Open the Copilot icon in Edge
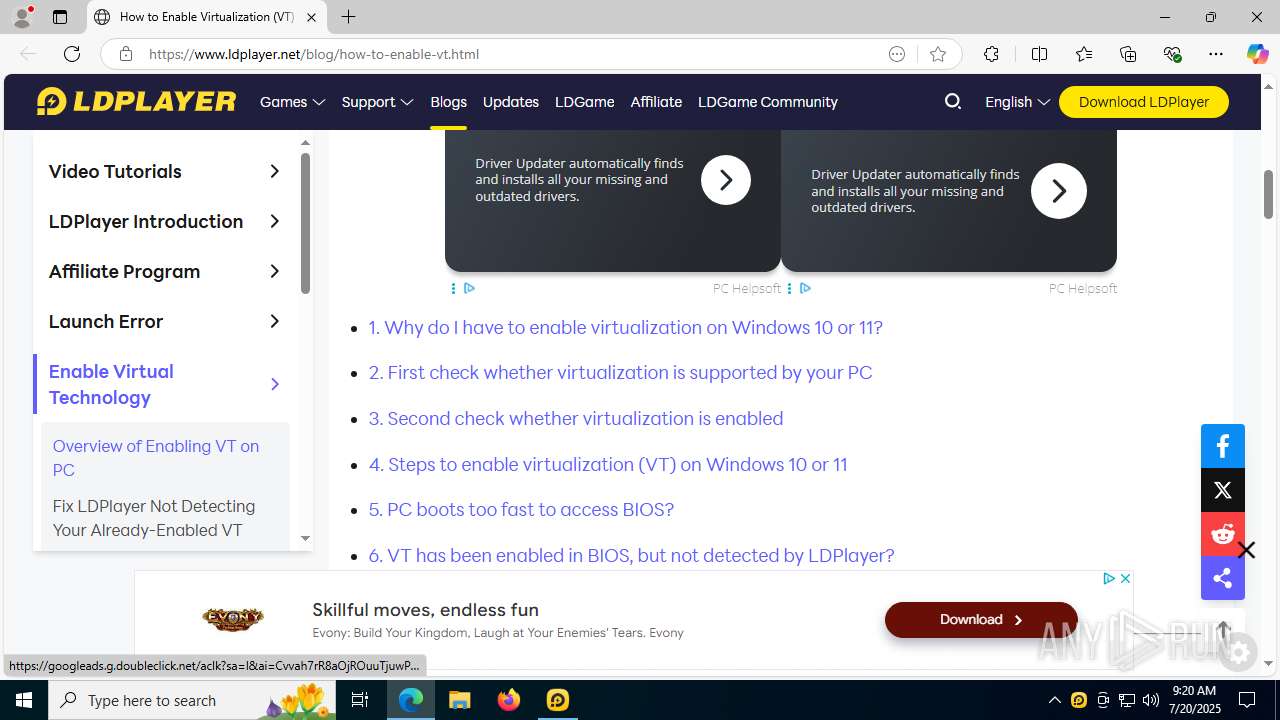1280x720 pixels. click(1257, 54)
